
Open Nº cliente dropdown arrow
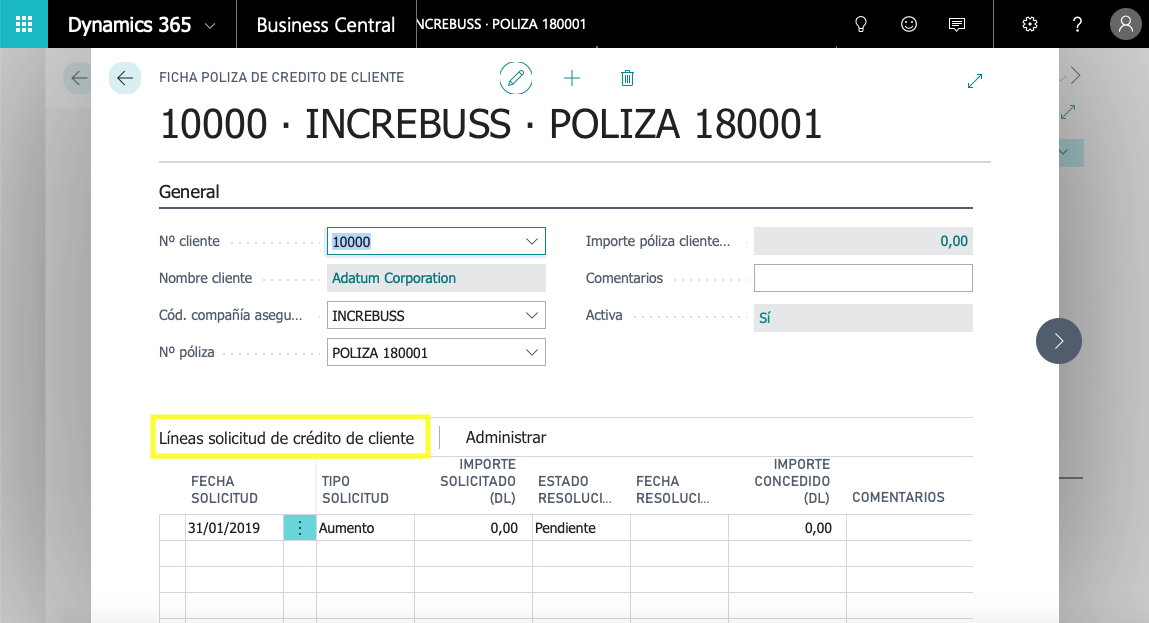point(532,241)
